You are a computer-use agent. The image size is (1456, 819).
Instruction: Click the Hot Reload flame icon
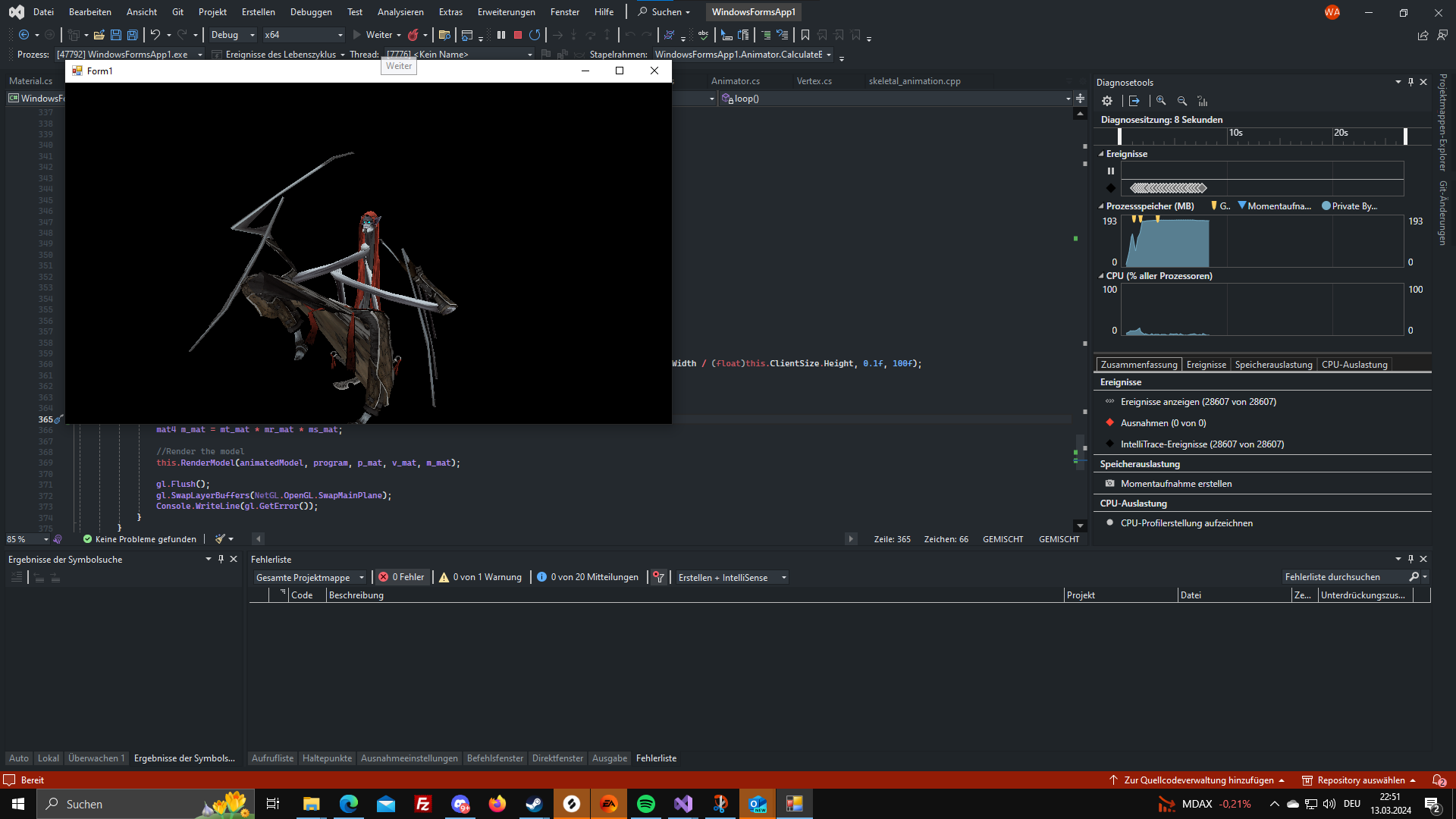coord(413,35)
